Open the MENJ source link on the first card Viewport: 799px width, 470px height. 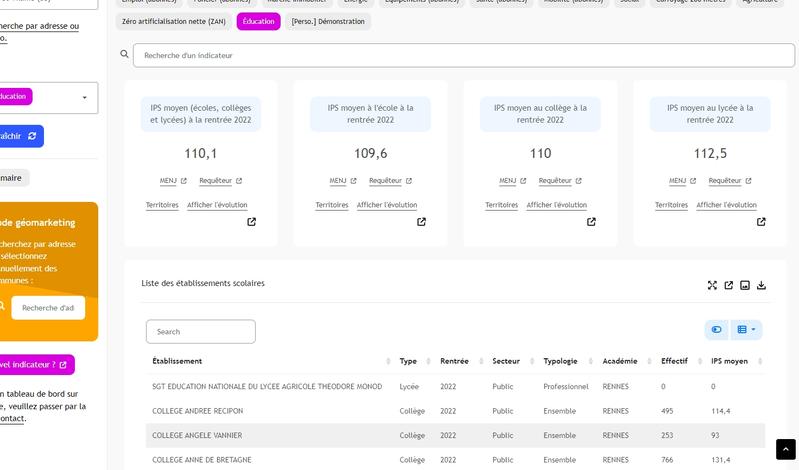174,181
